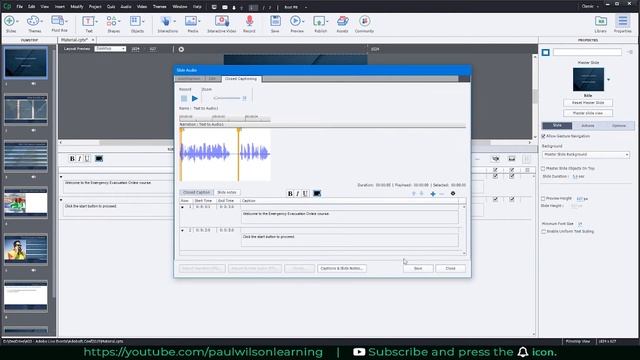
Task: Collapse caption row 2 in Slide Audio
Action: 182,231
